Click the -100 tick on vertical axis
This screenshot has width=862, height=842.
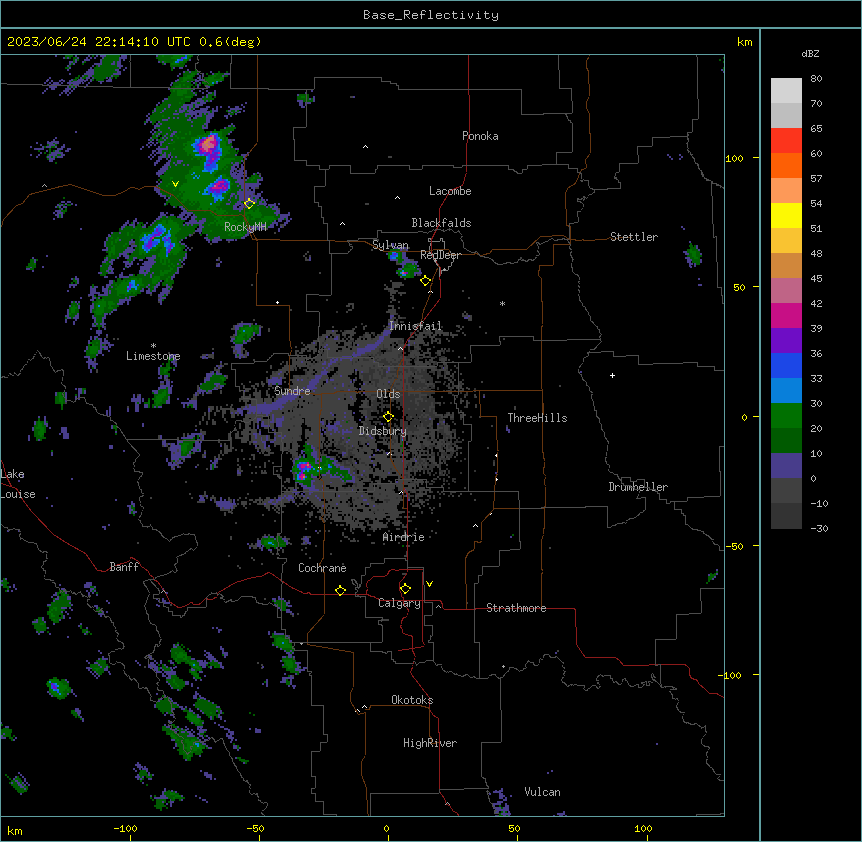coord(732,675)
